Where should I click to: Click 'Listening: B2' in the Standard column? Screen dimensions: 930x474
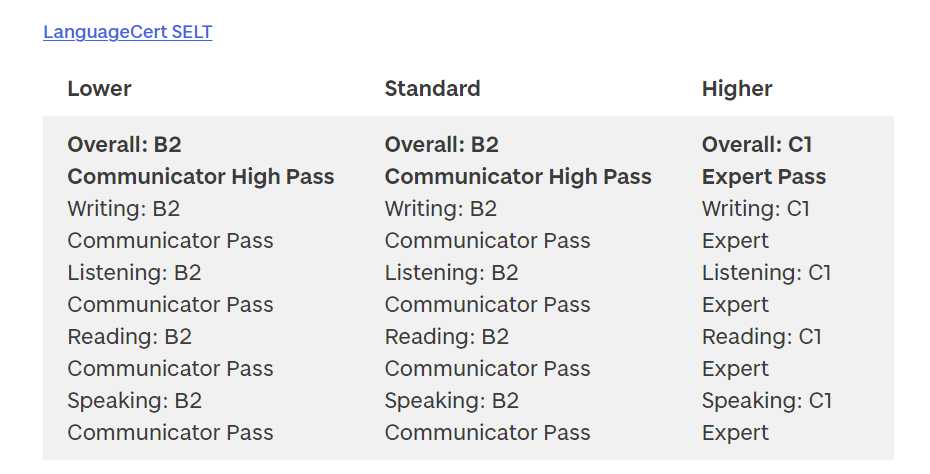click(451, 273)
